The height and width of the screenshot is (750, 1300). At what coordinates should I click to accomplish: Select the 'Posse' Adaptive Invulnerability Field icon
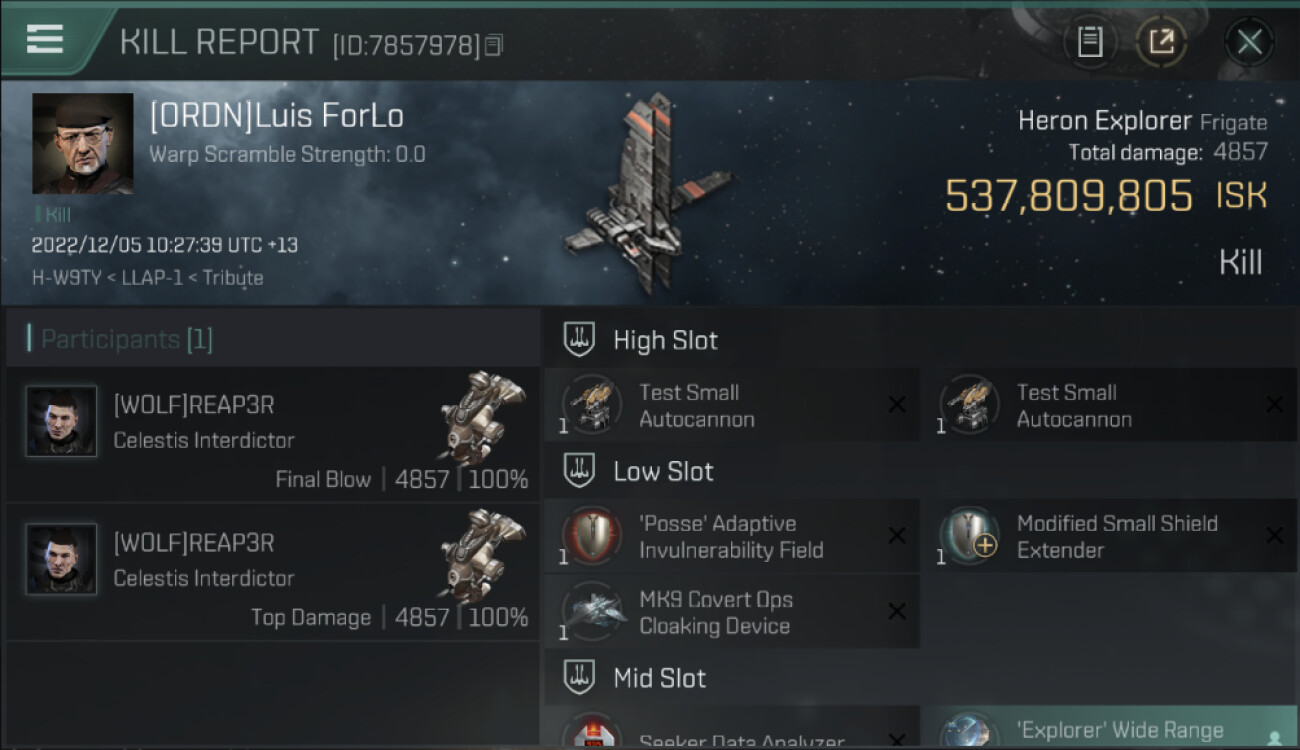tap(591, 536)
